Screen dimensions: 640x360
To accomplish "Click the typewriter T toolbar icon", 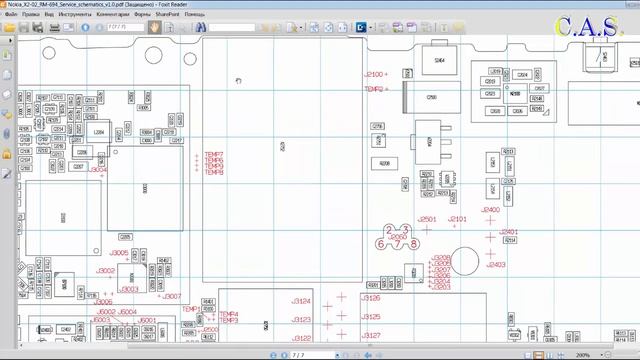I will pyautogui.click(x=444, y=27).
